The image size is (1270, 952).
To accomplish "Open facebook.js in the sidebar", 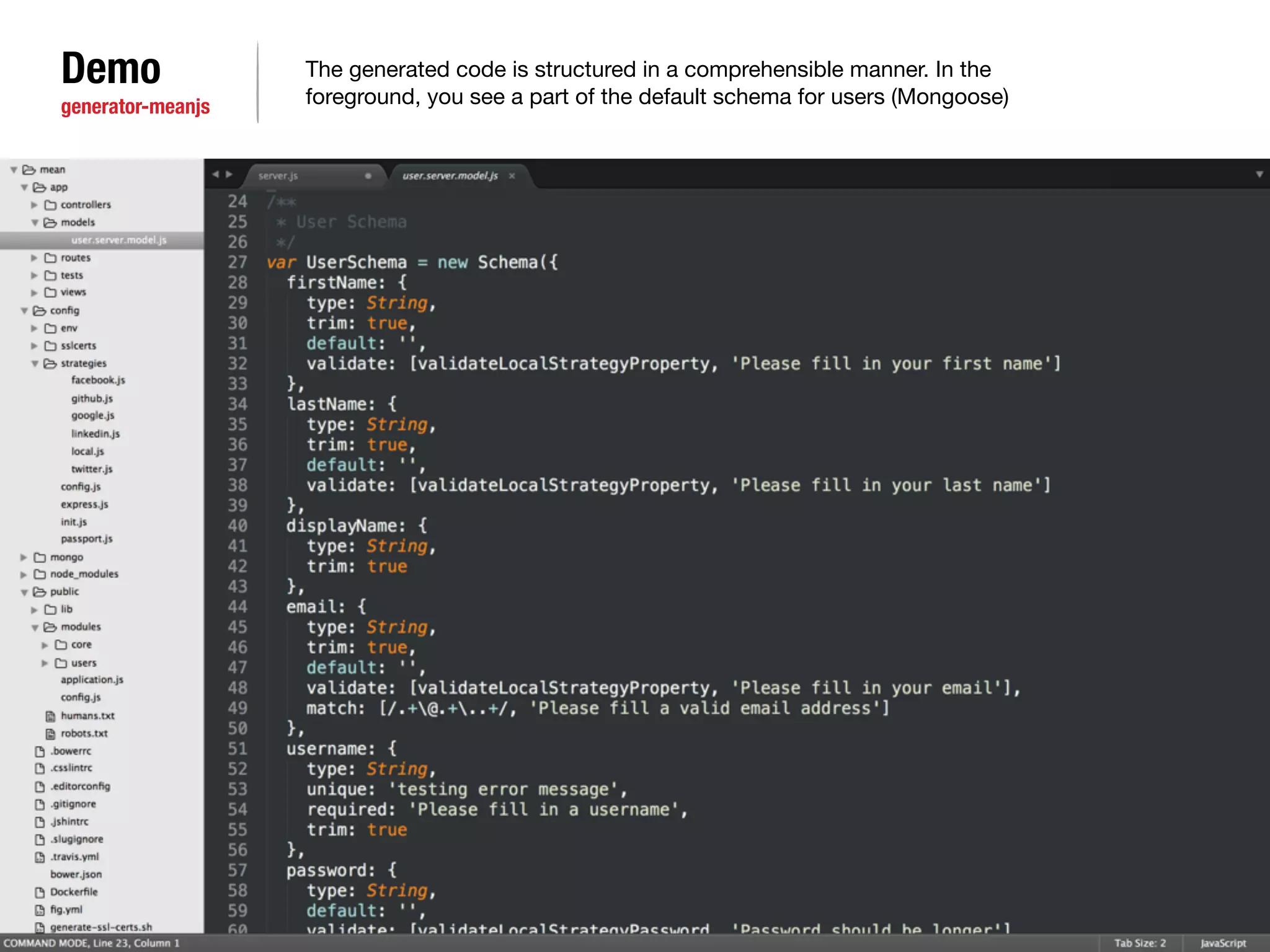I will tap(98, 381).
